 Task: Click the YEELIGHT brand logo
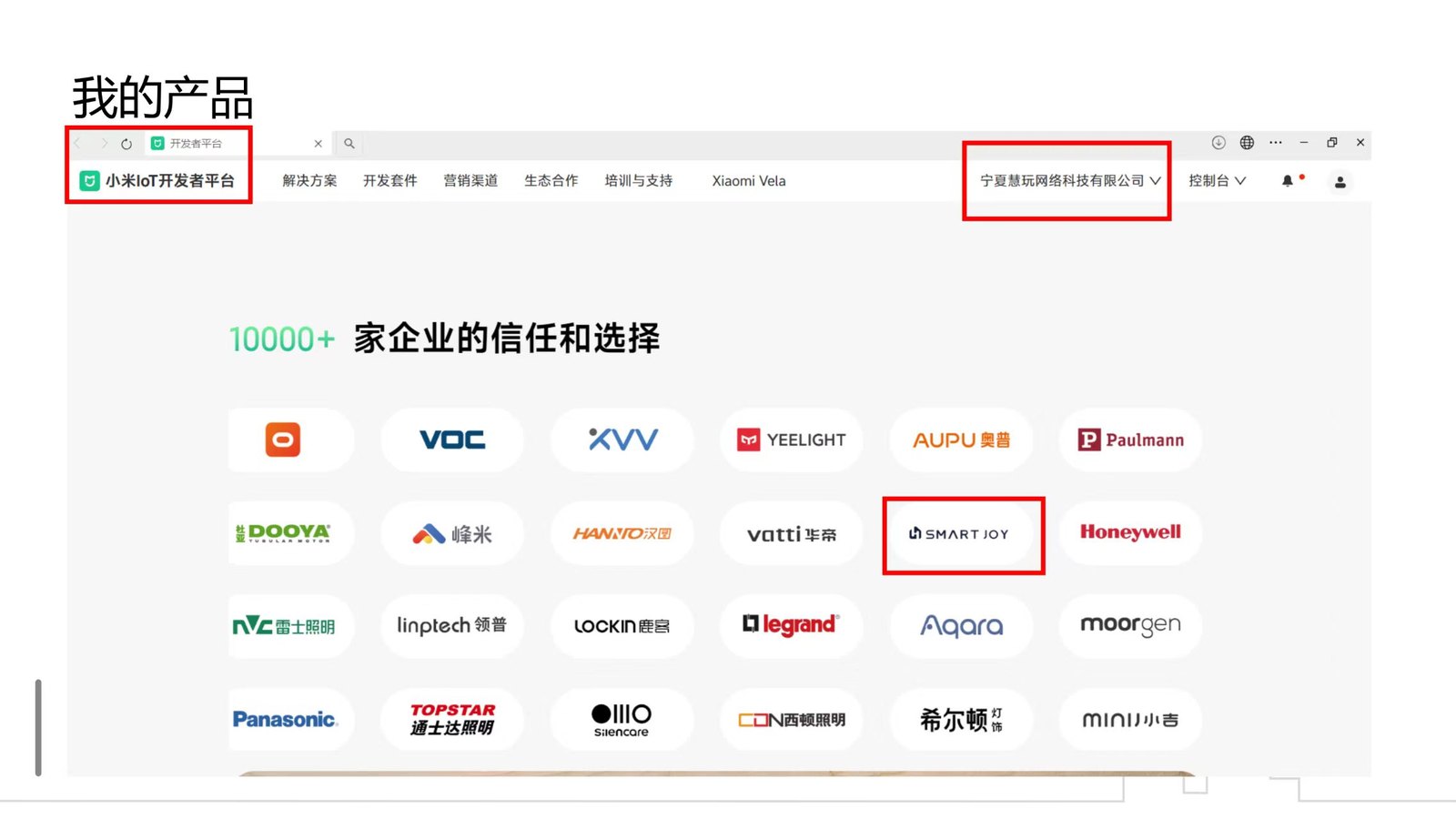point(792,440)
